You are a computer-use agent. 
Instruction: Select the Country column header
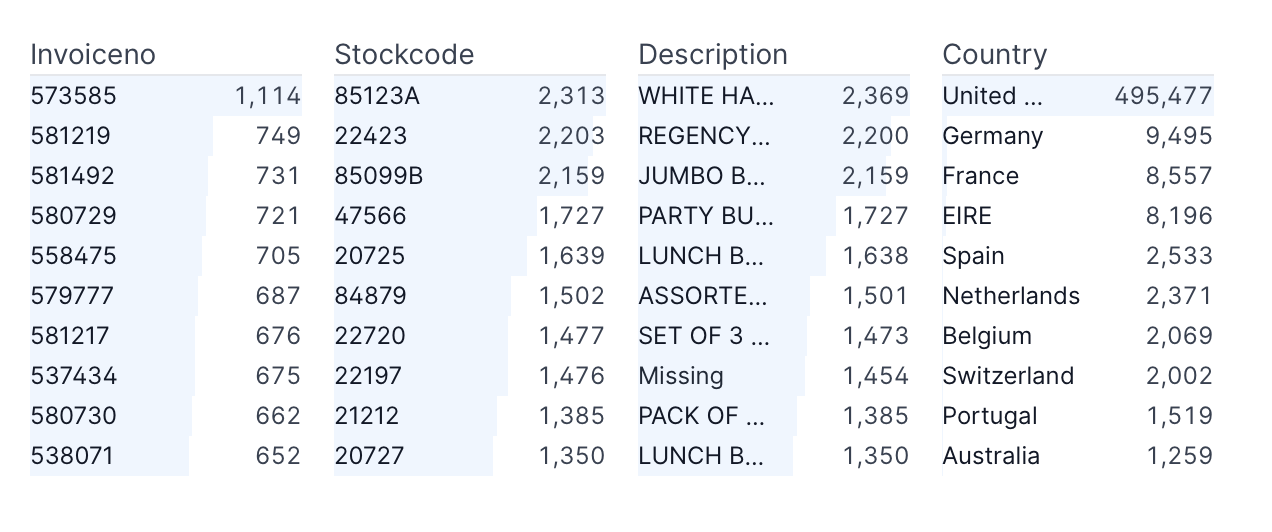tap(994, 54)
